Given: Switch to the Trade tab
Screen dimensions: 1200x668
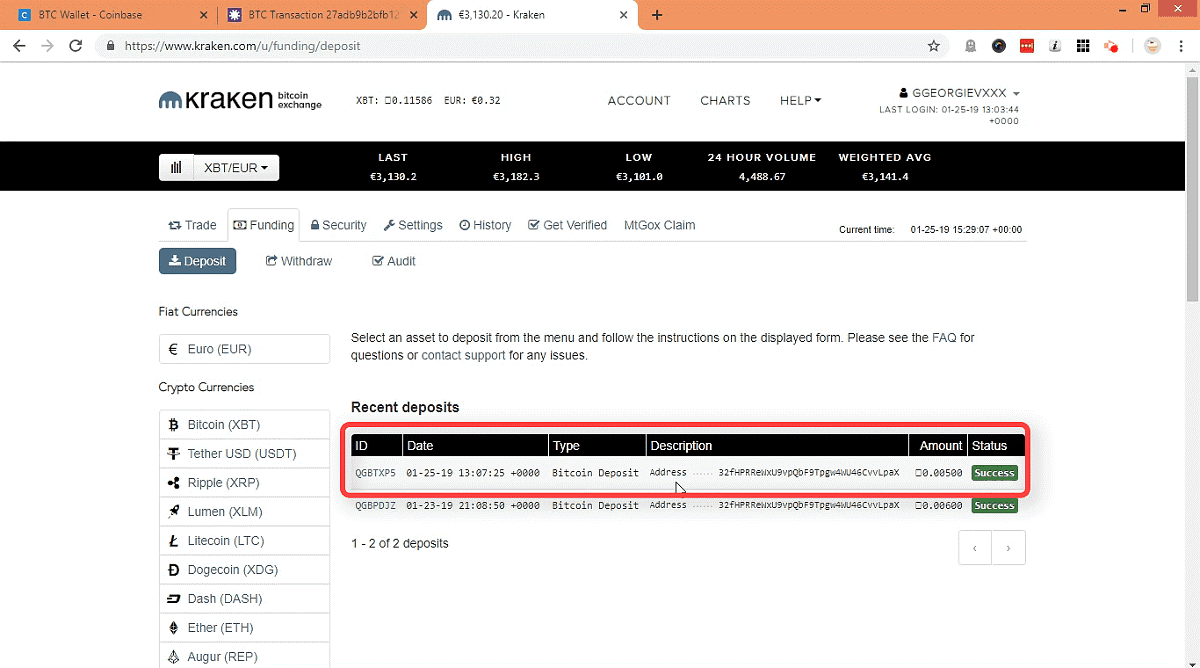Looking at the screenshot, I should tap(193, 225).
